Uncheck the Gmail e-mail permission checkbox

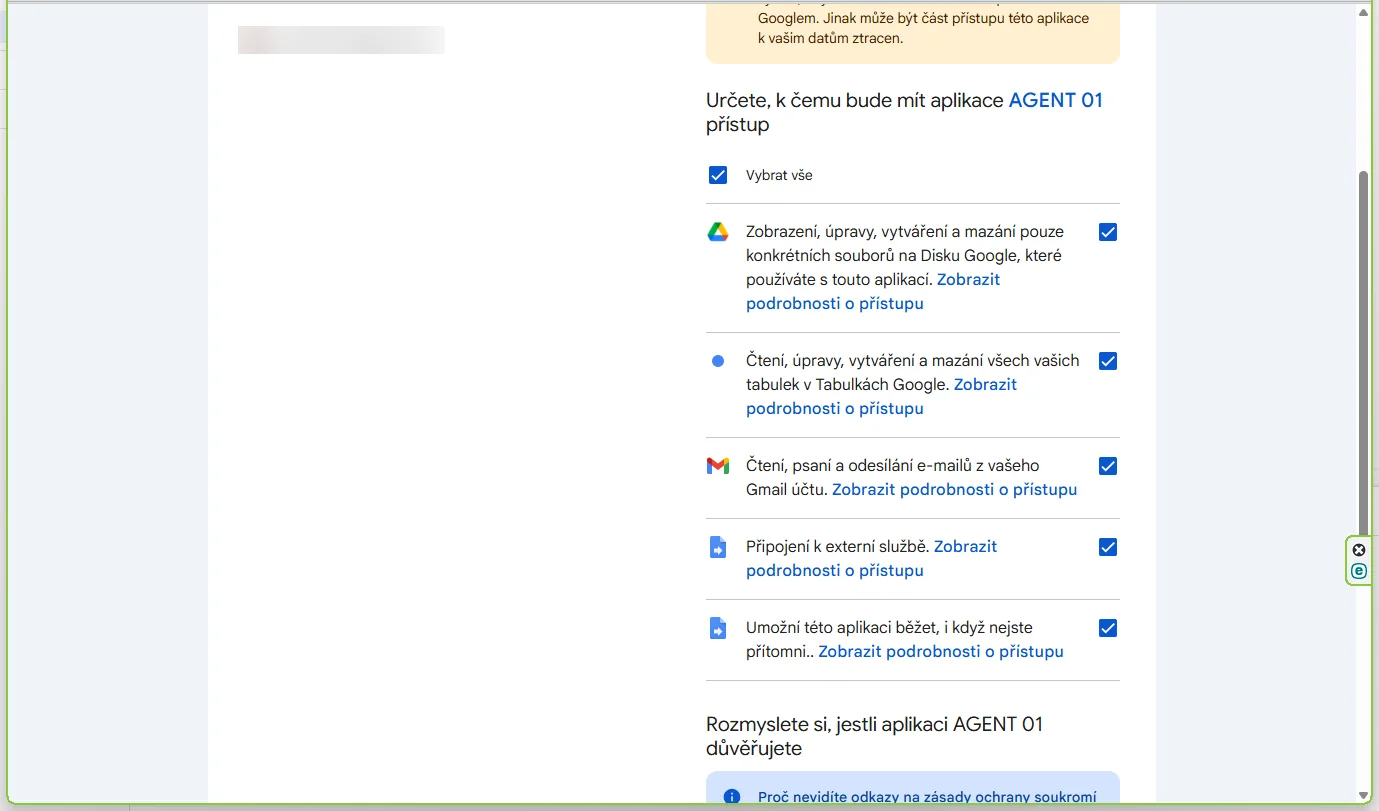tap(1108, 466)
